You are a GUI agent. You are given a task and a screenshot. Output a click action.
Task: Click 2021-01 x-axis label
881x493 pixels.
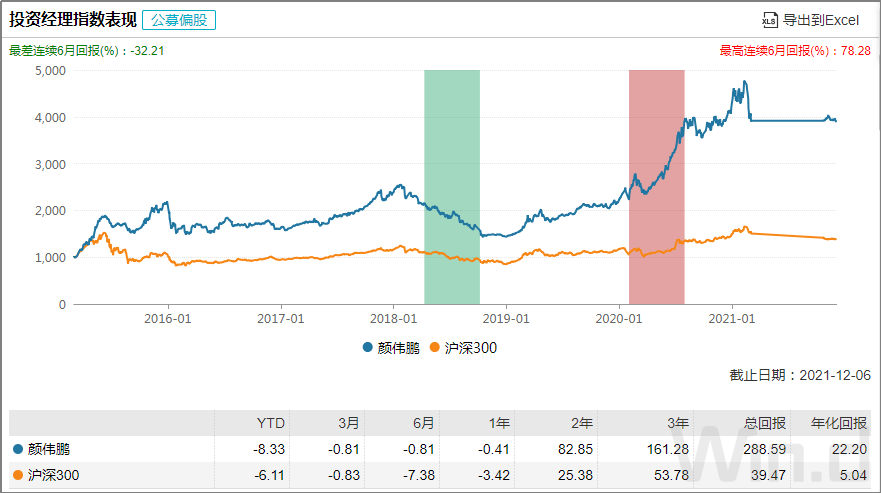point(732,319)
